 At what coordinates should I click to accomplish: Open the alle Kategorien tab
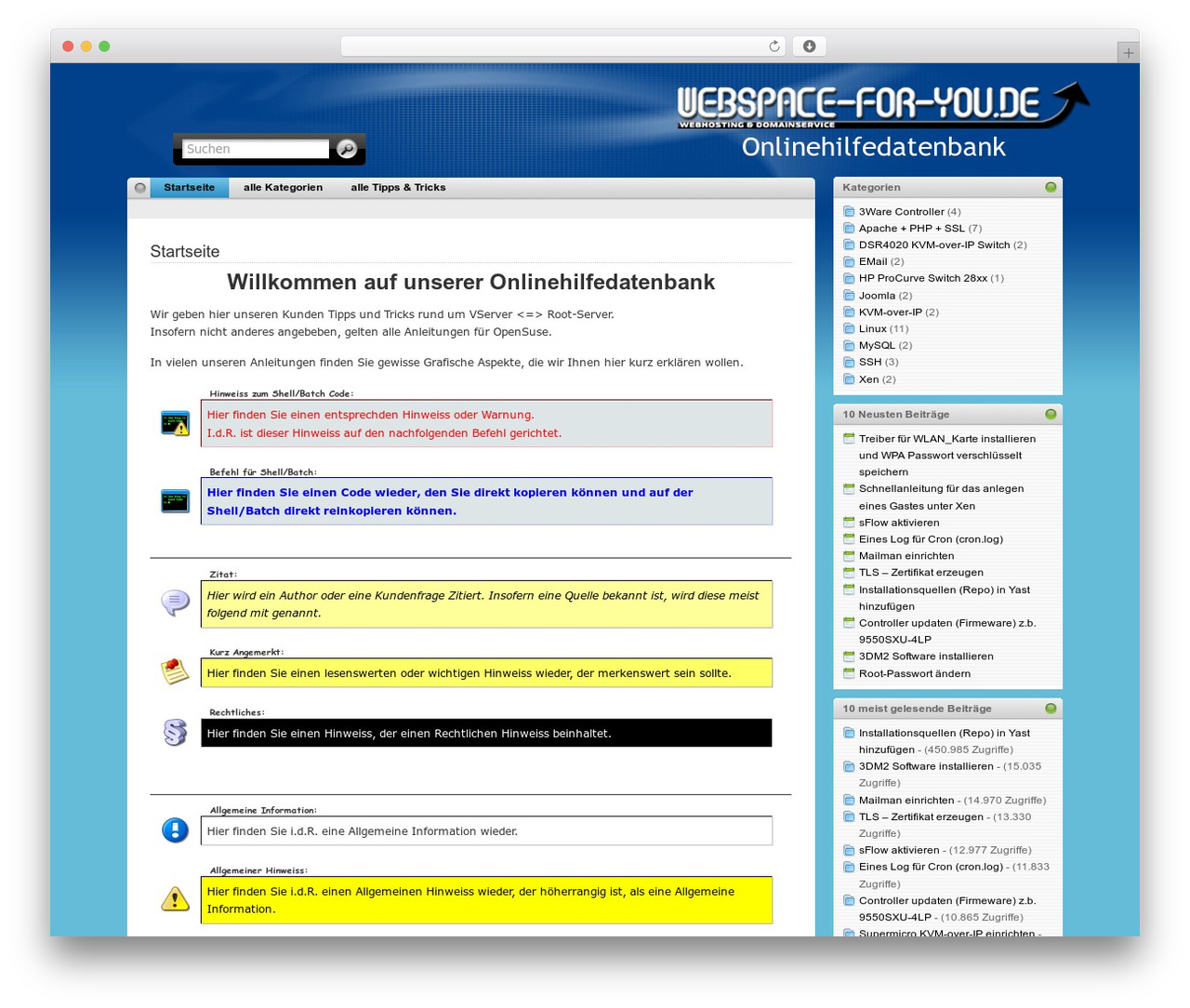(x=284, y=188)
